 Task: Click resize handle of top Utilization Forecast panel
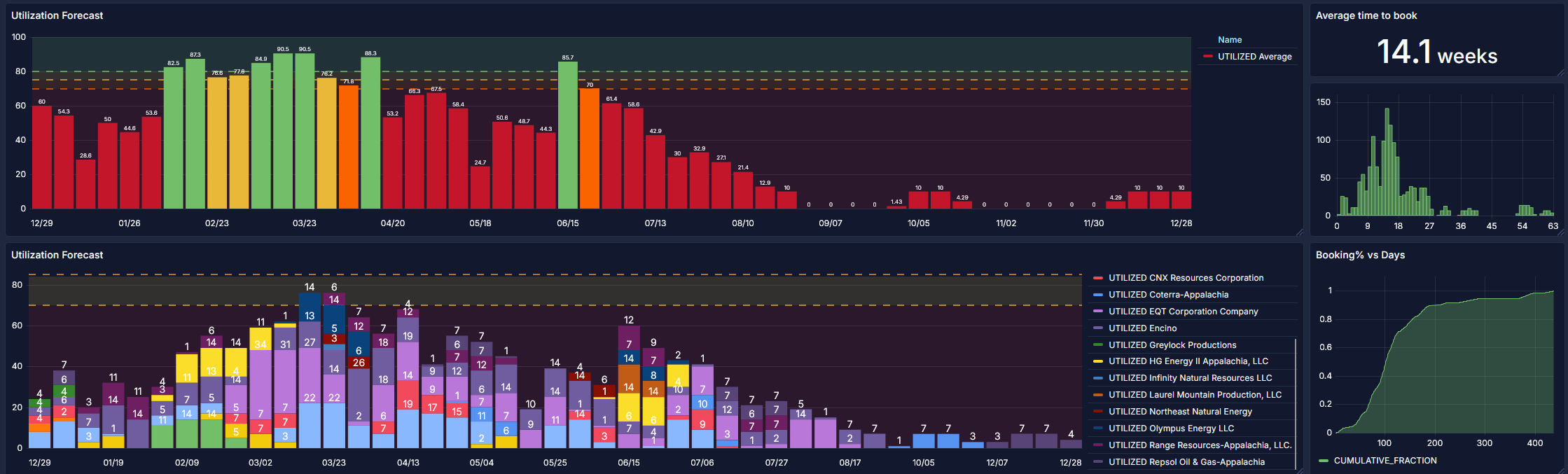[x=1300, y=232]
